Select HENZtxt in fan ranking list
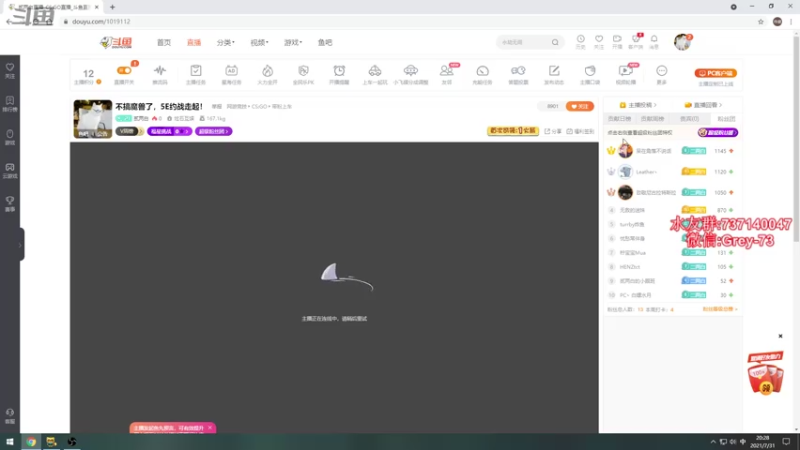Screen dimensions: 800x450 click(630, 267)
